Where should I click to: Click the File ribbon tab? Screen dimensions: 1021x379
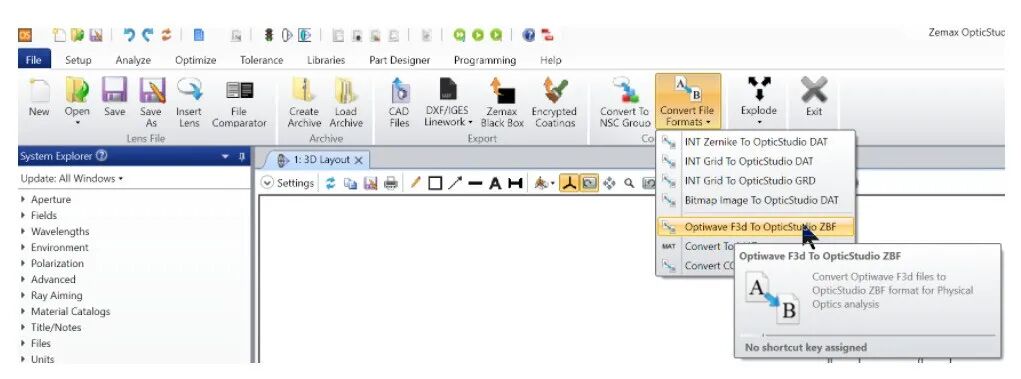coord(34,60)
